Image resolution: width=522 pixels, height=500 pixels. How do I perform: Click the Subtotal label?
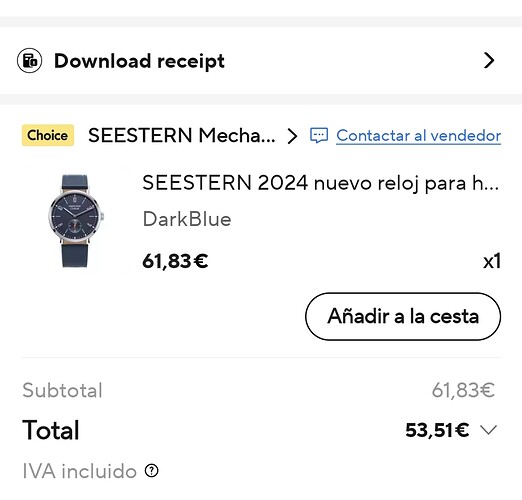62,390
